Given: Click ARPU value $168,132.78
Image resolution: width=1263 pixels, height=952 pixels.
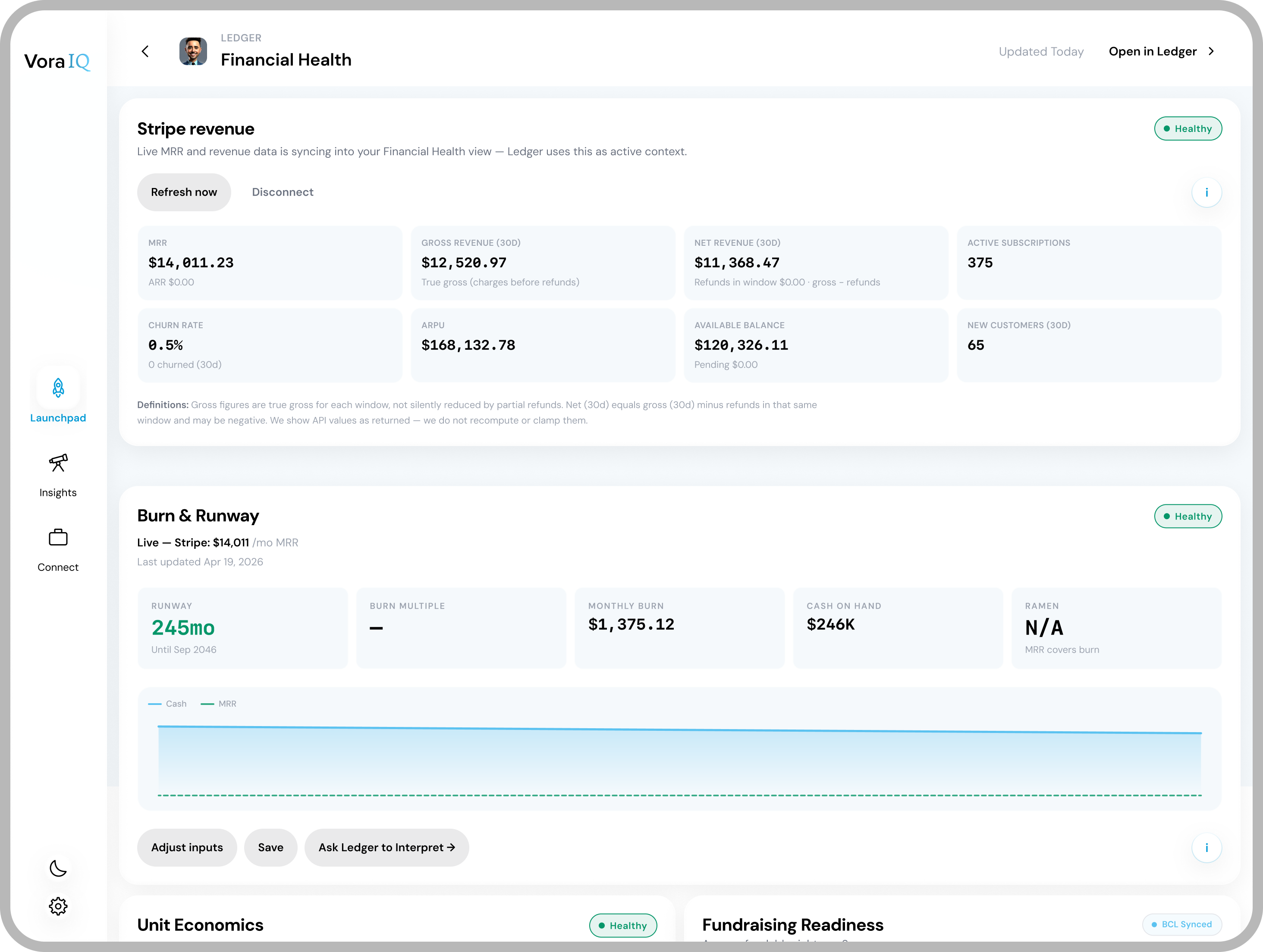Looking at the screenshot, I should pyautogui.click(x=468, y=345).
